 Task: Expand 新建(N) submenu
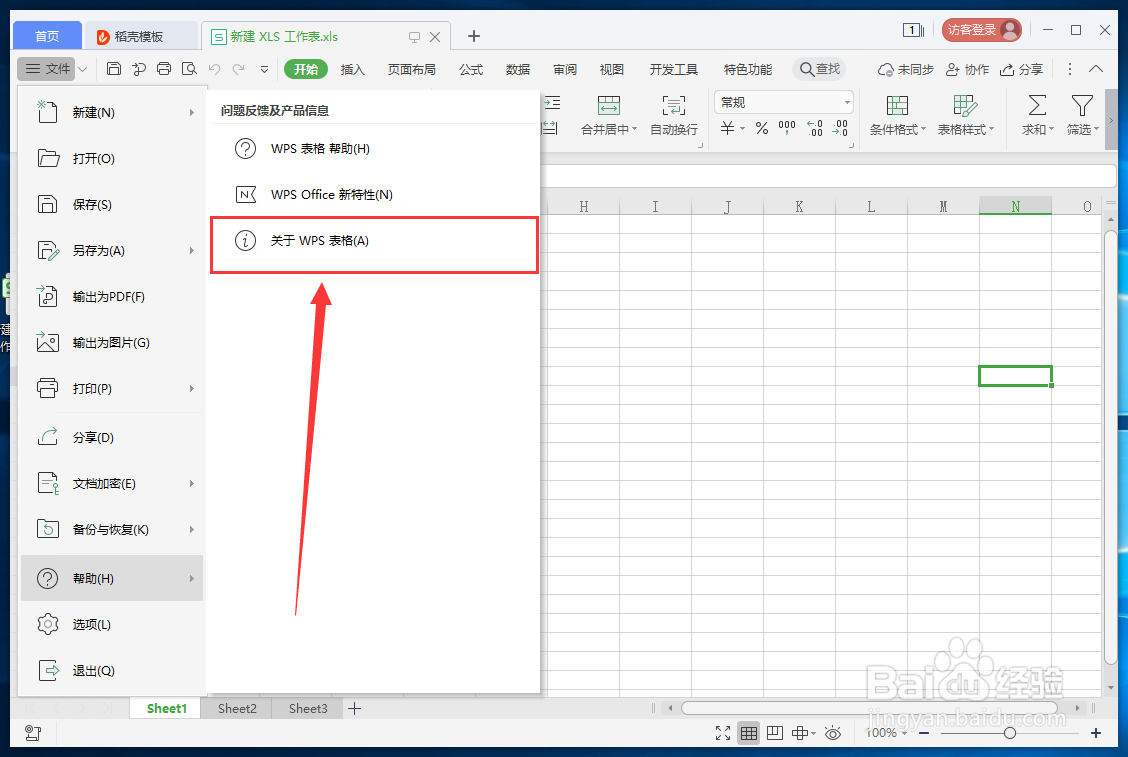(x=191, y=112)
